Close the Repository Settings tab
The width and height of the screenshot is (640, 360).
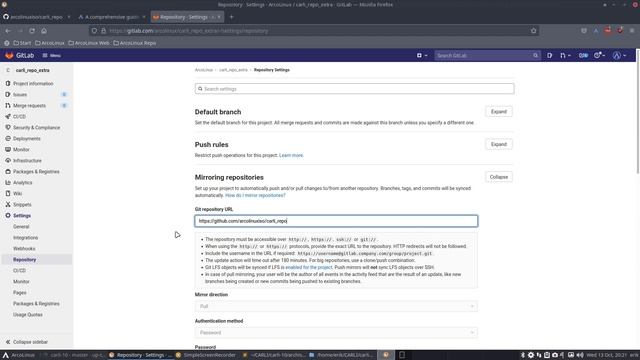click(x=219, y=17)
